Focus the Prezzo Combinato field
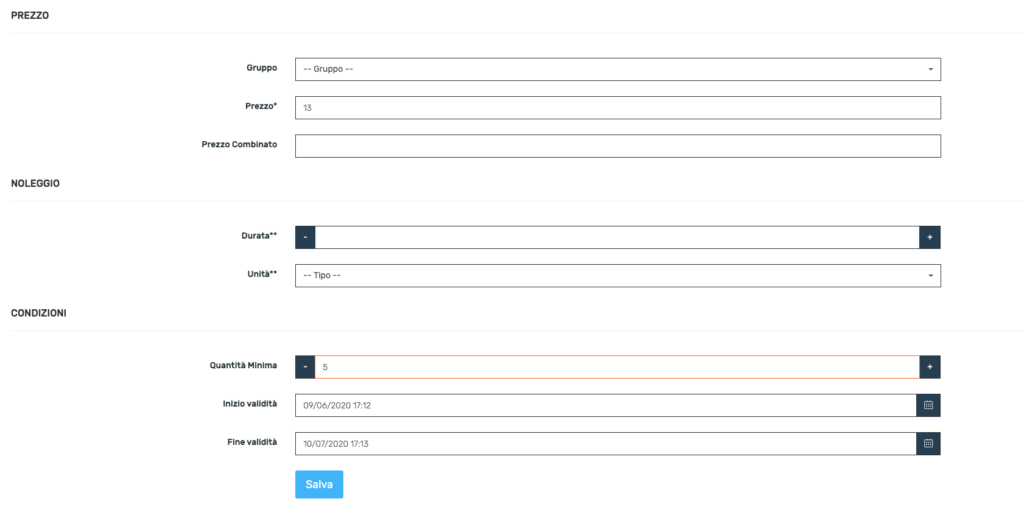The width and height of the screenshot is (1024, 521). (618, 146)
